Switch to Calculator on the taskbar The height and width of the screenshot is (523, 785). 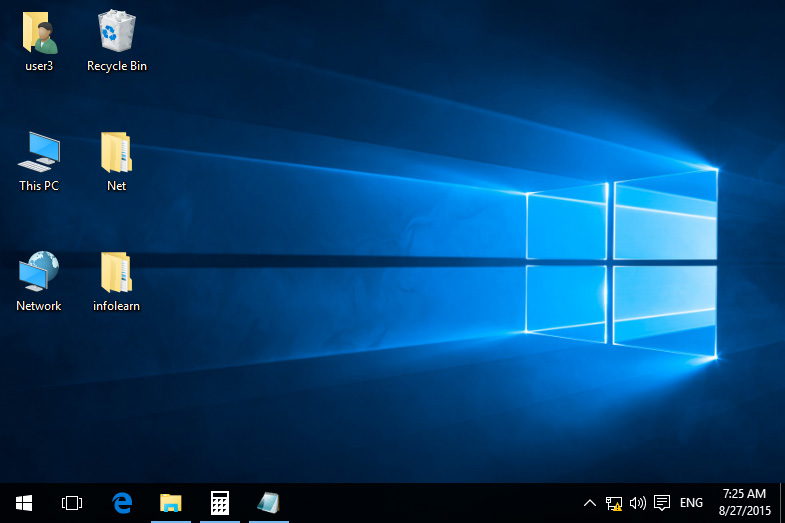(x=220, y=503)
